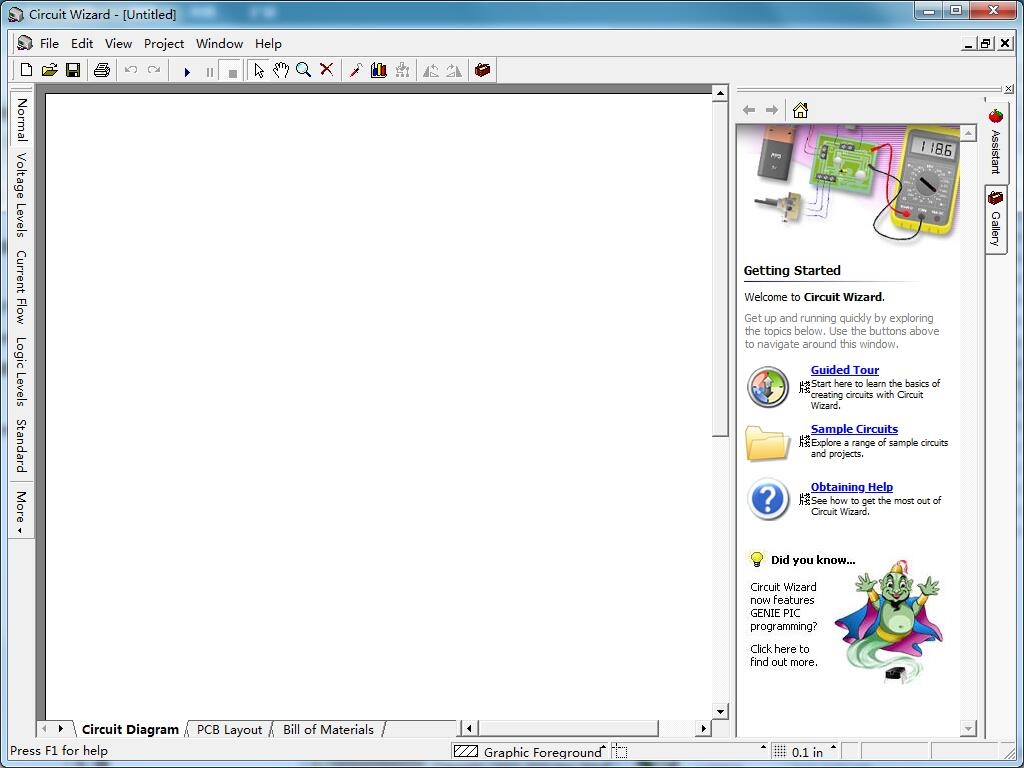Image resolution: width=1024 pixels, height=768 pixels.
Task: Switch to the Standard view tab
Action: click(22, 446)
